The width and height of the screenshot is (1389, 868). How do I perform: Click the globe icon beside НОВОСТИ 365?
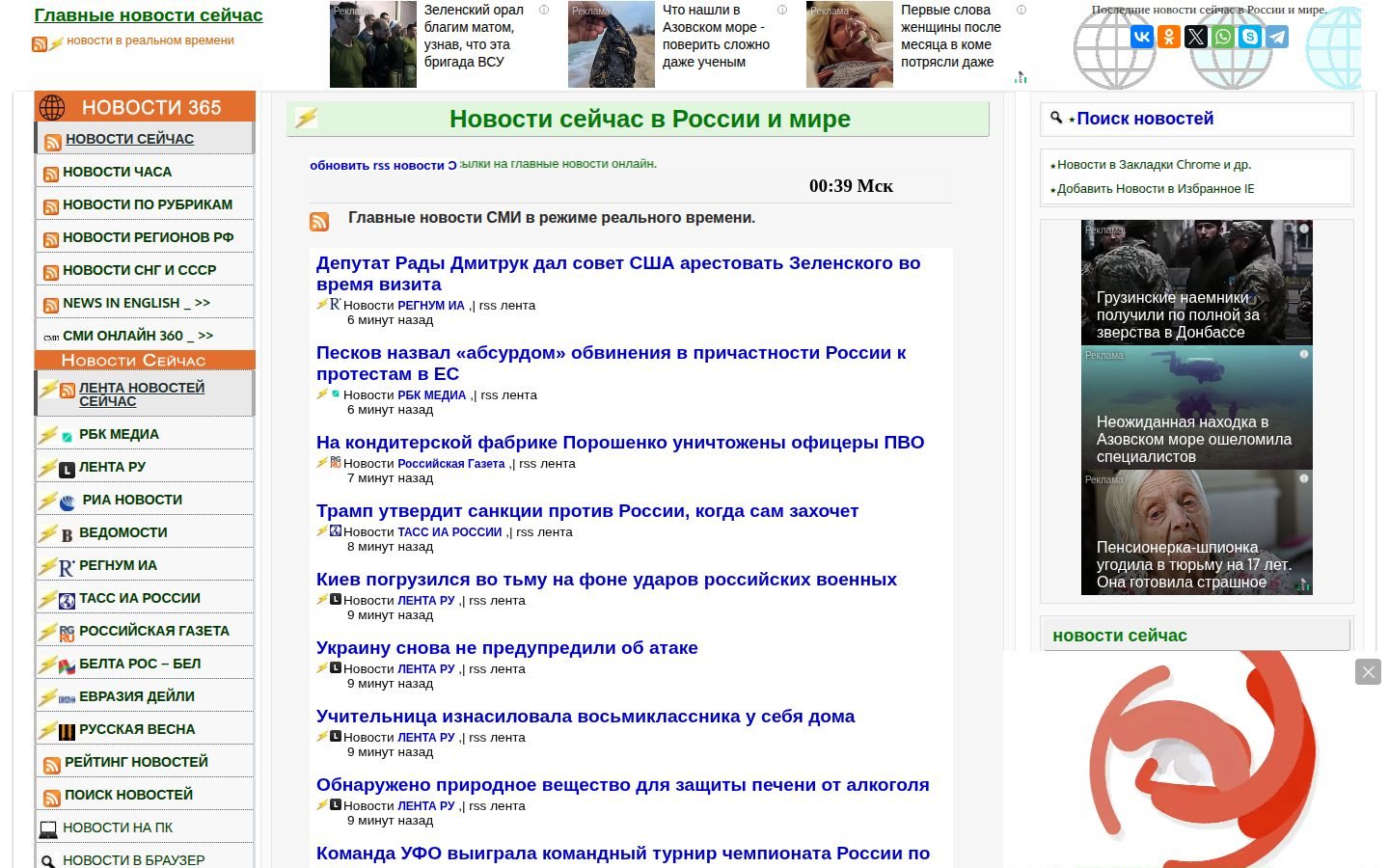(52, 107)
